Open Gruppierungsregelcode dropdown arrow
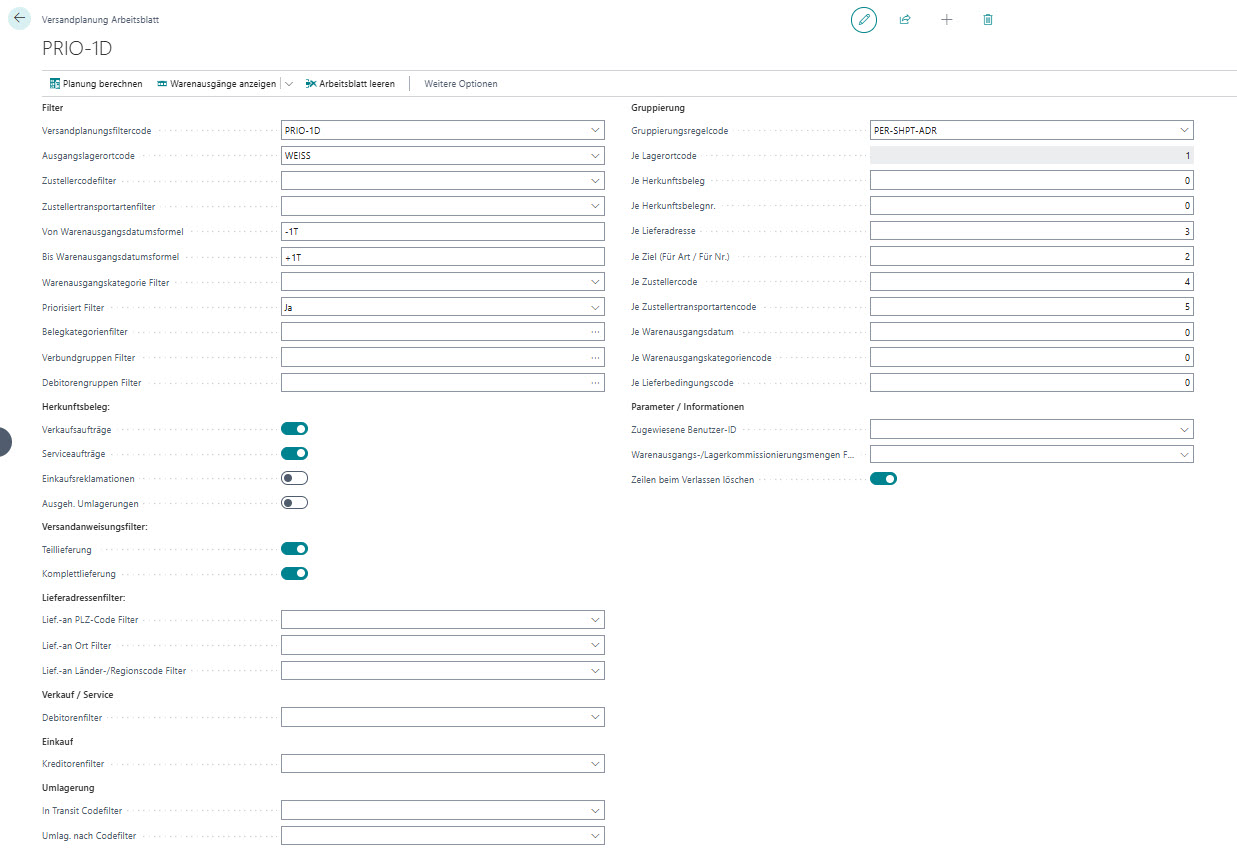The height and width of the screenshot is (865, 1237). 1185,130
